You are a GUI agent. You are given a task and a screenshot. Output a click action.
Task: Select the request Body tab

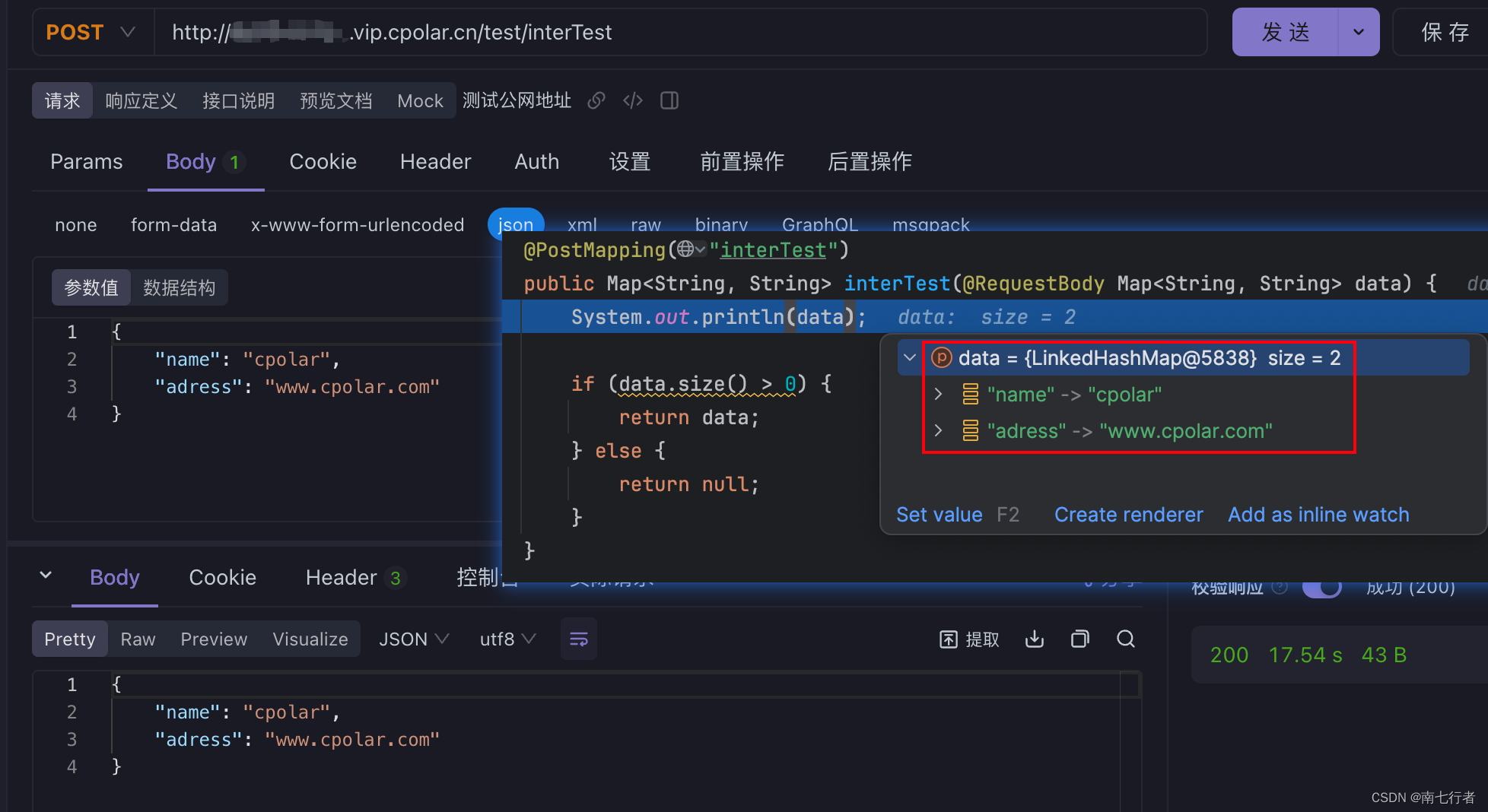tap(205, 162)
